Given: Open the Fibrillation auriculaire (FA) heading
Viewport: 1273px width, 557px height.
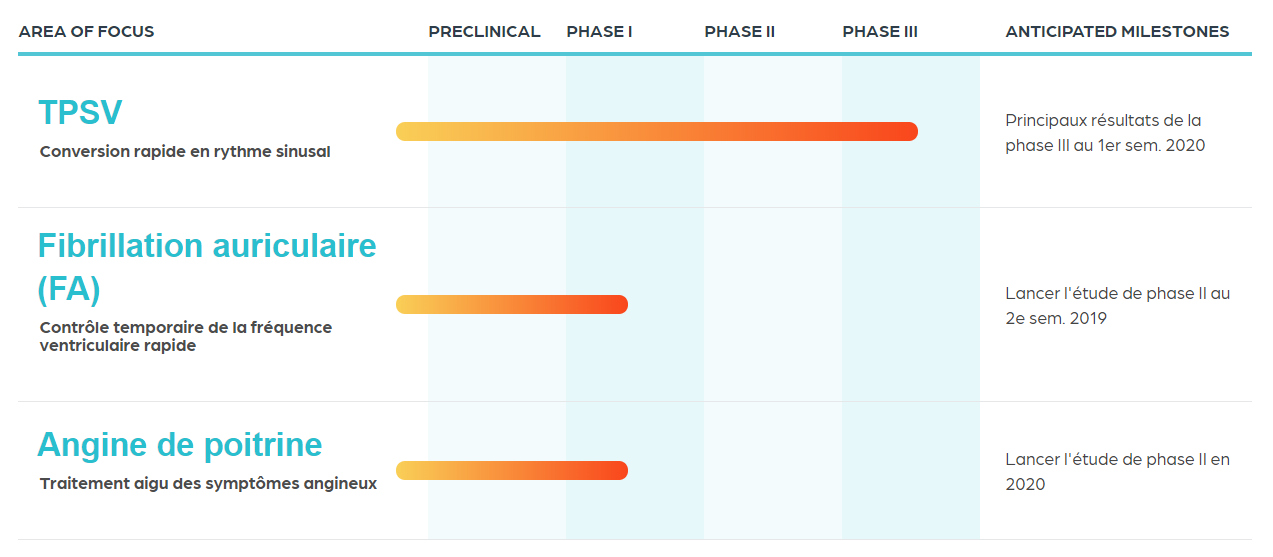Looking at the screenshot, I should tap(207, 266).
